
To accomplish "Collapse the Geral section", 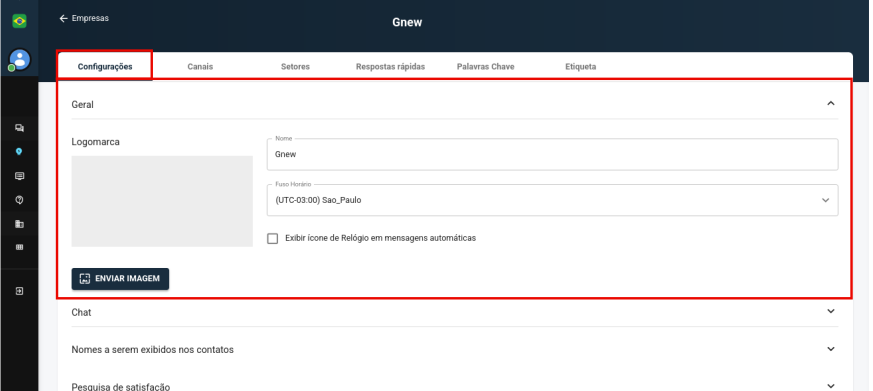I will (831, 103).
